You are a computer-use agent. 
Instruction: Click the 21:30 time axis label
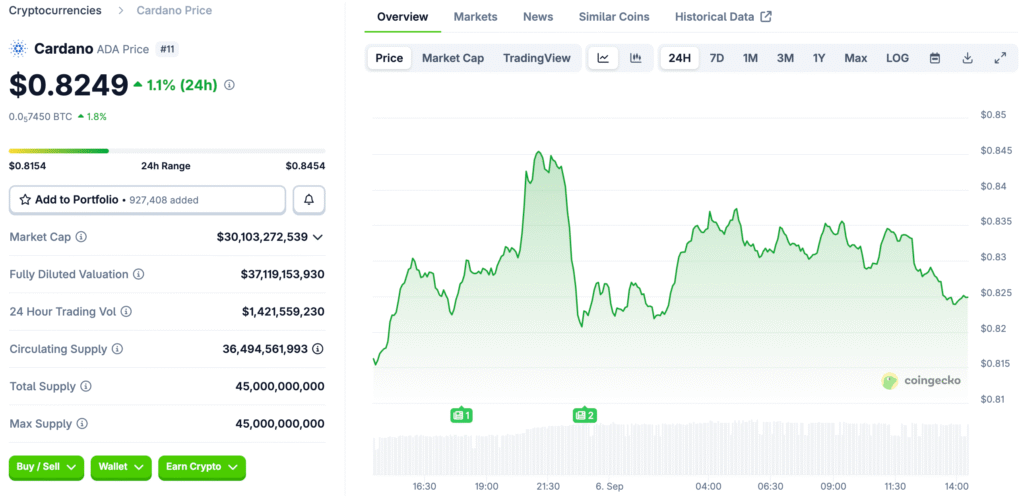click(548, 486)
